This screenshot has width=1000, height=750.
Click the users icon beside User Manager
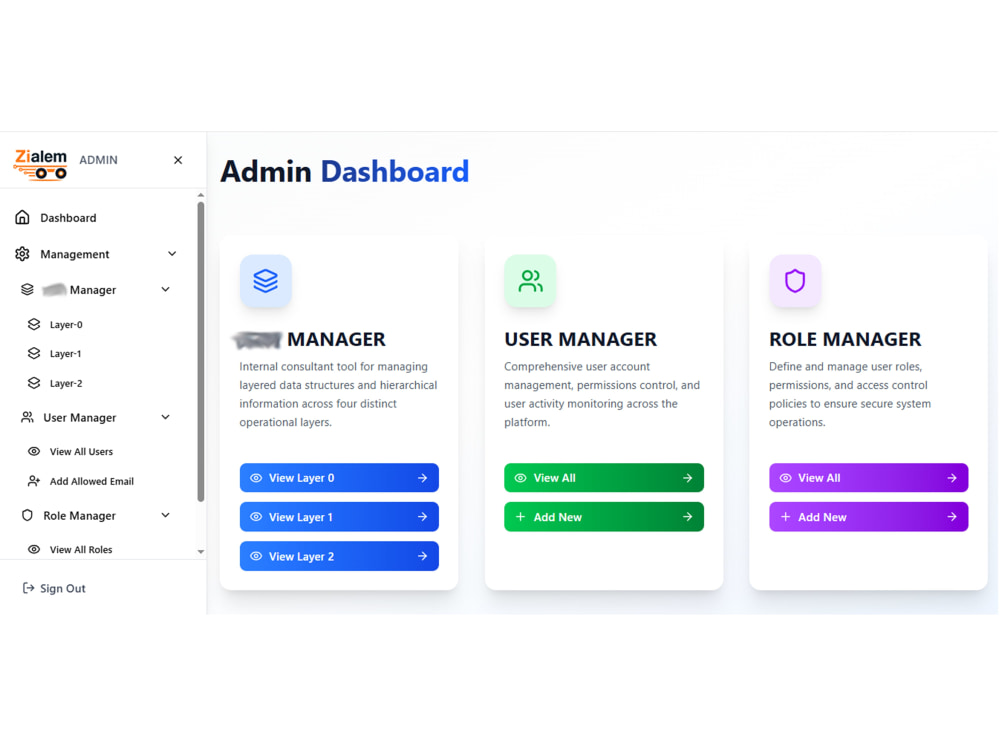27,417
